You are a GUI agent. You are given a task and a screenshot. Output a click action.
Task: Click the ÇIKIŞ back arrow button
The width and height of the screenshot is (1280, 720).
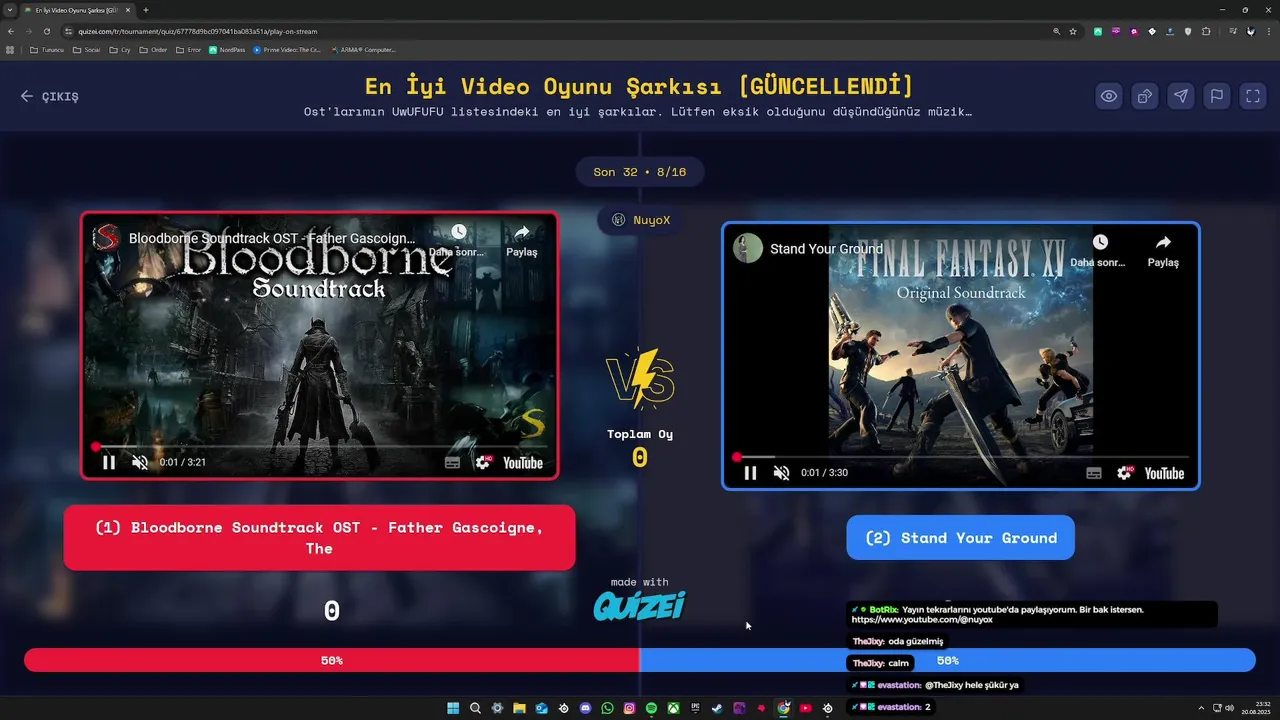(49, 96)
